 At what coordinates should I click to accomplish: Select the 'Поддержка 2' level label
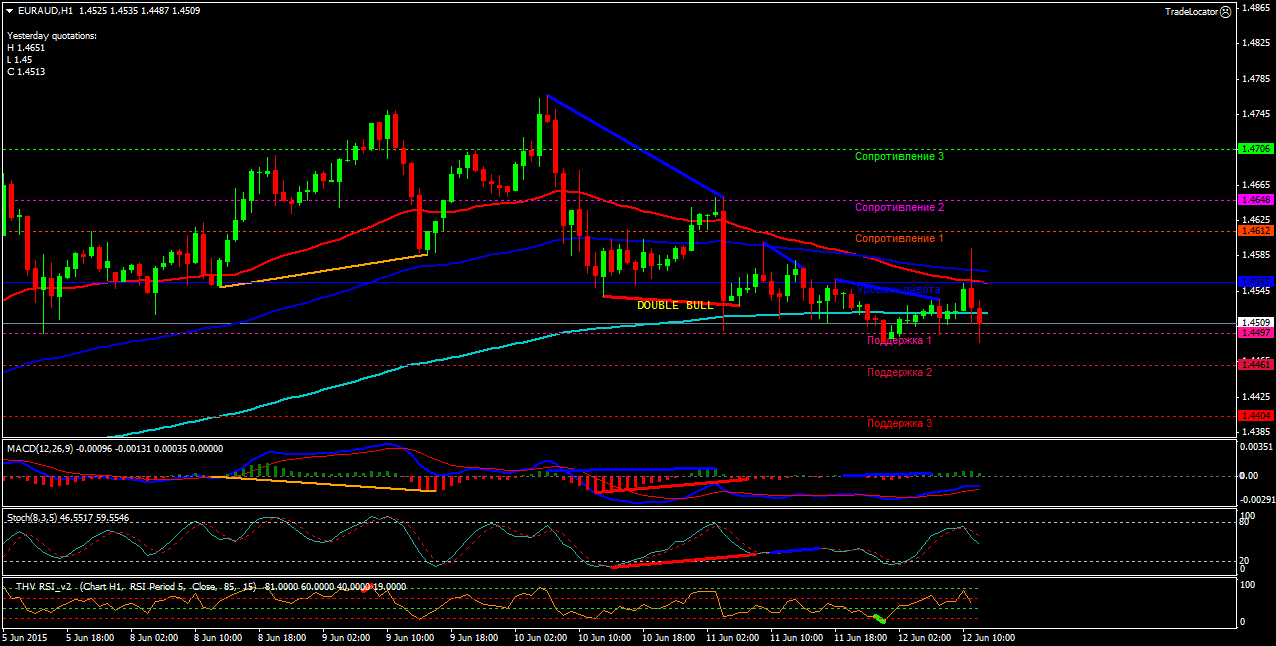(899, 372)
